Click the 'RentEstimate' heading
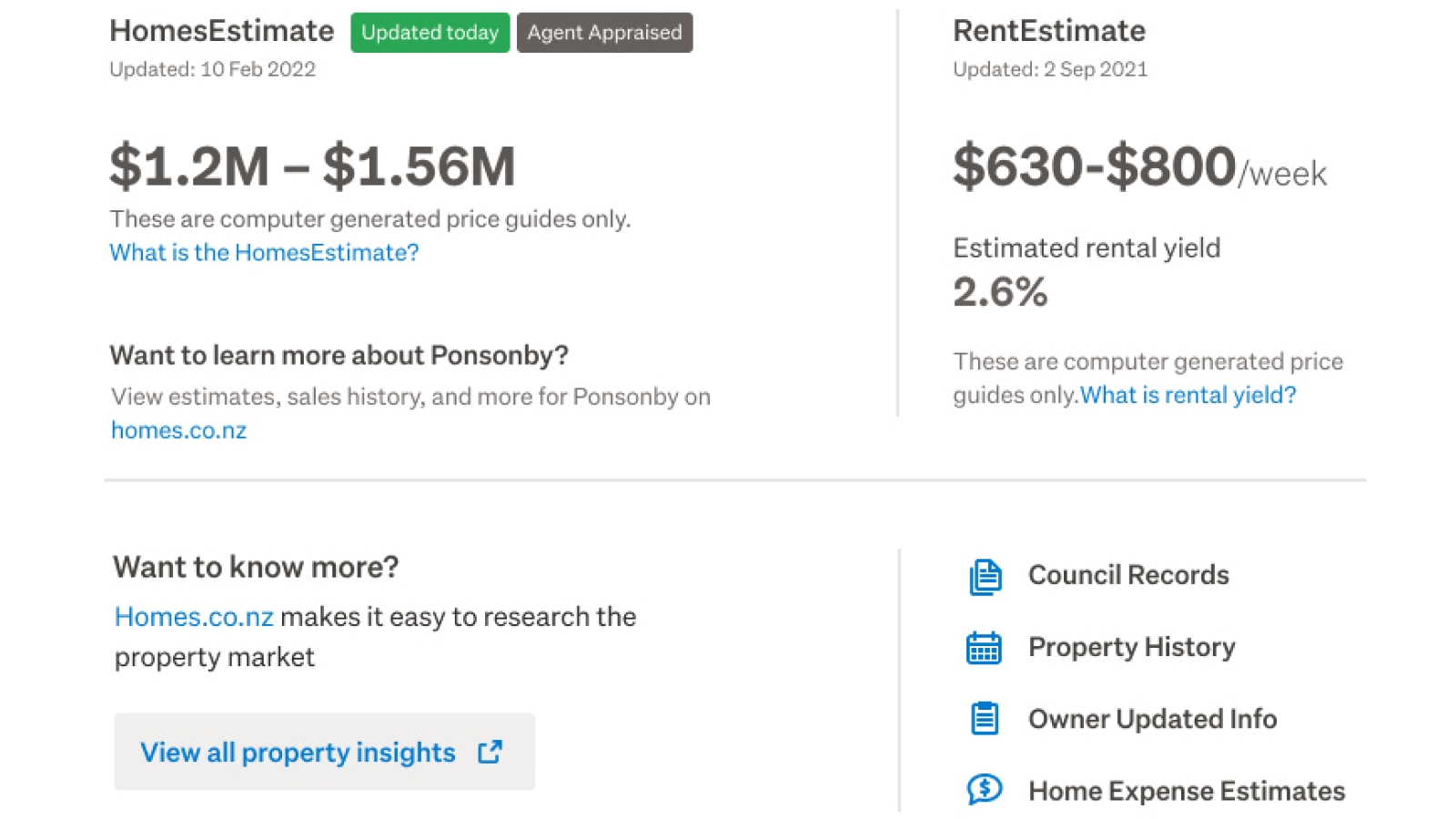1456x819 pixels. point(1049,31)
